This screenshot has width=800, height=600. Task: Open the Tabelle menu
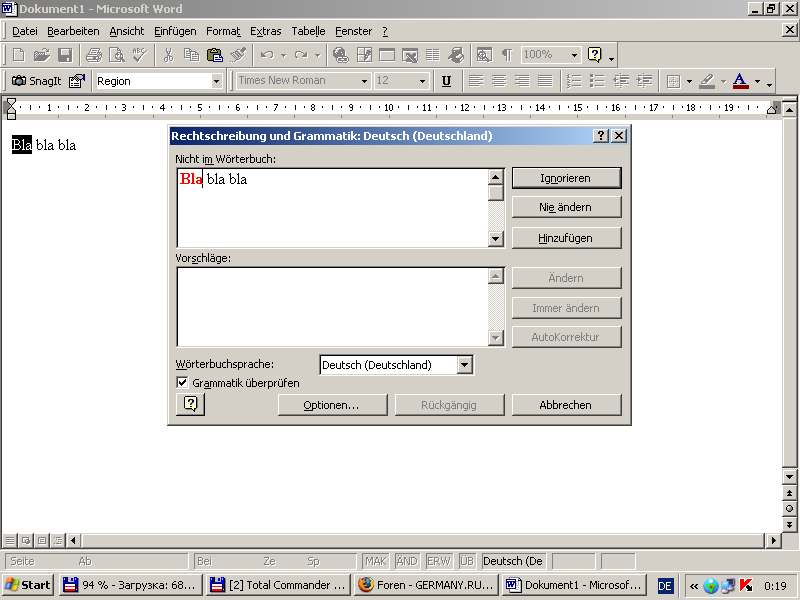(x=308, y=31)
